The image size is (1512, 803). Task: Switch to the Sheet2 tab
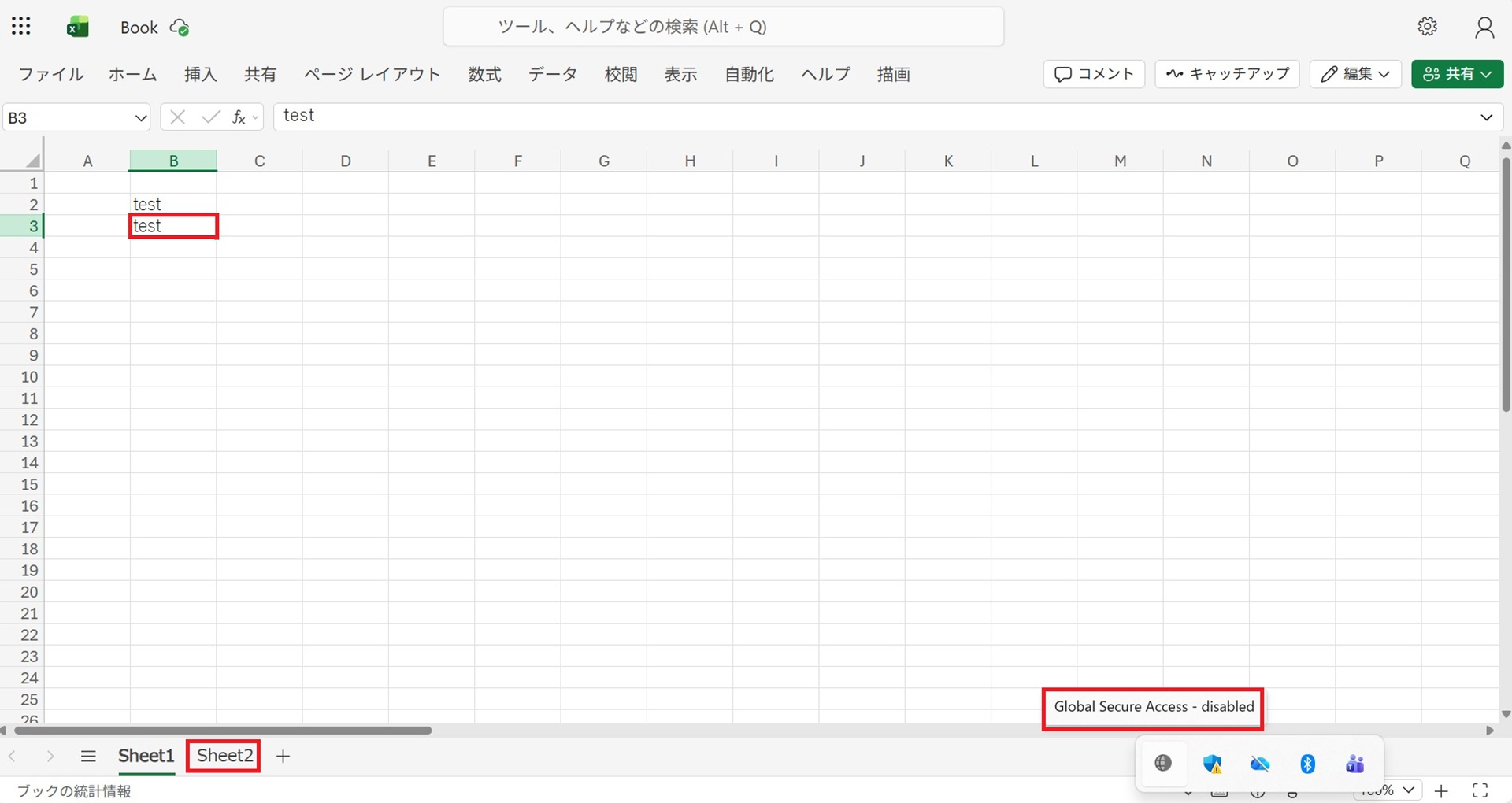click(x=224, y=756)
